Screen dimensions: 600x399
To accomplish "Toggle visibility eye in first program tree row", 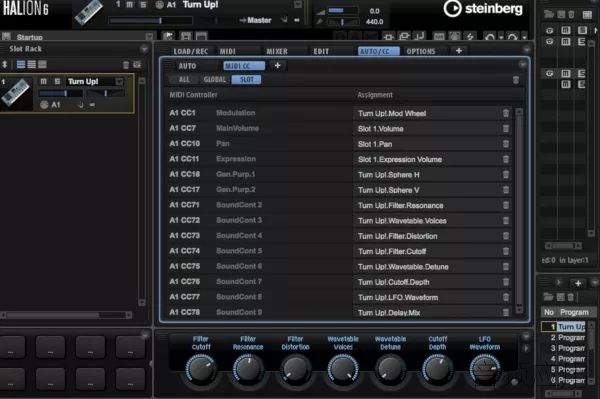I will pyautogui.click(x=549, y=31).
